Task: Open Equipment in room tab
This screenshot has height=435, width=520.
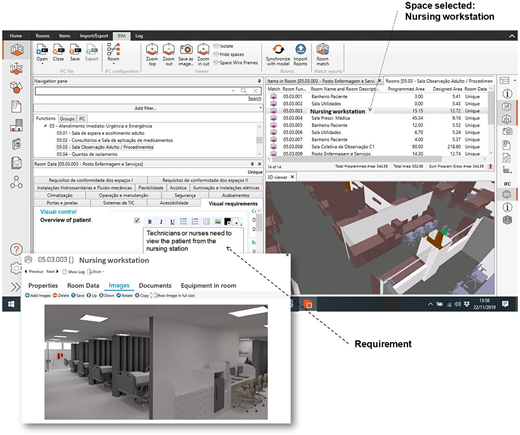Action: [208, 286]
